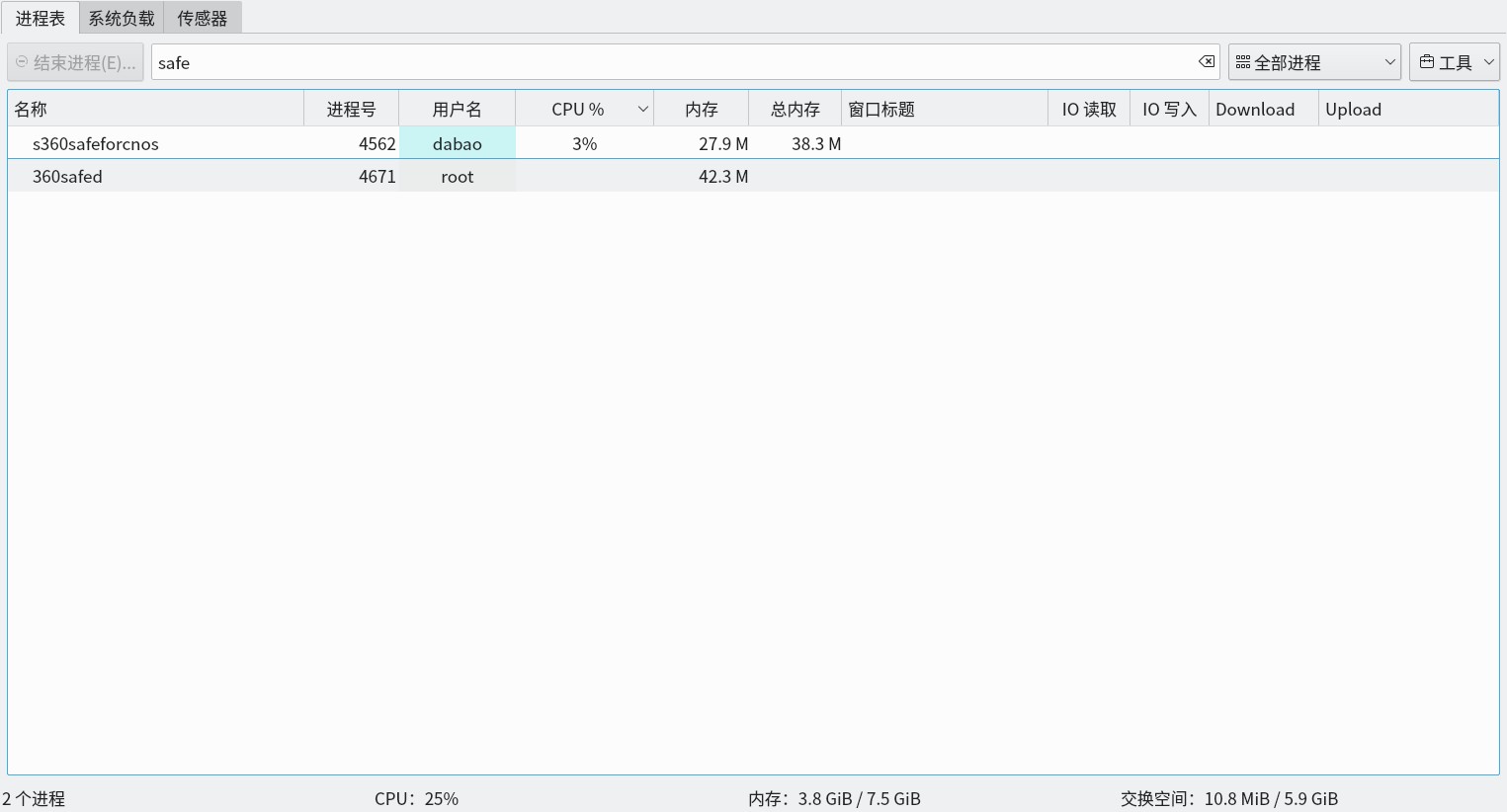Clear the search field with the erase icon
Viewport: 1507px width, 812px height.
click(1207, 62)
